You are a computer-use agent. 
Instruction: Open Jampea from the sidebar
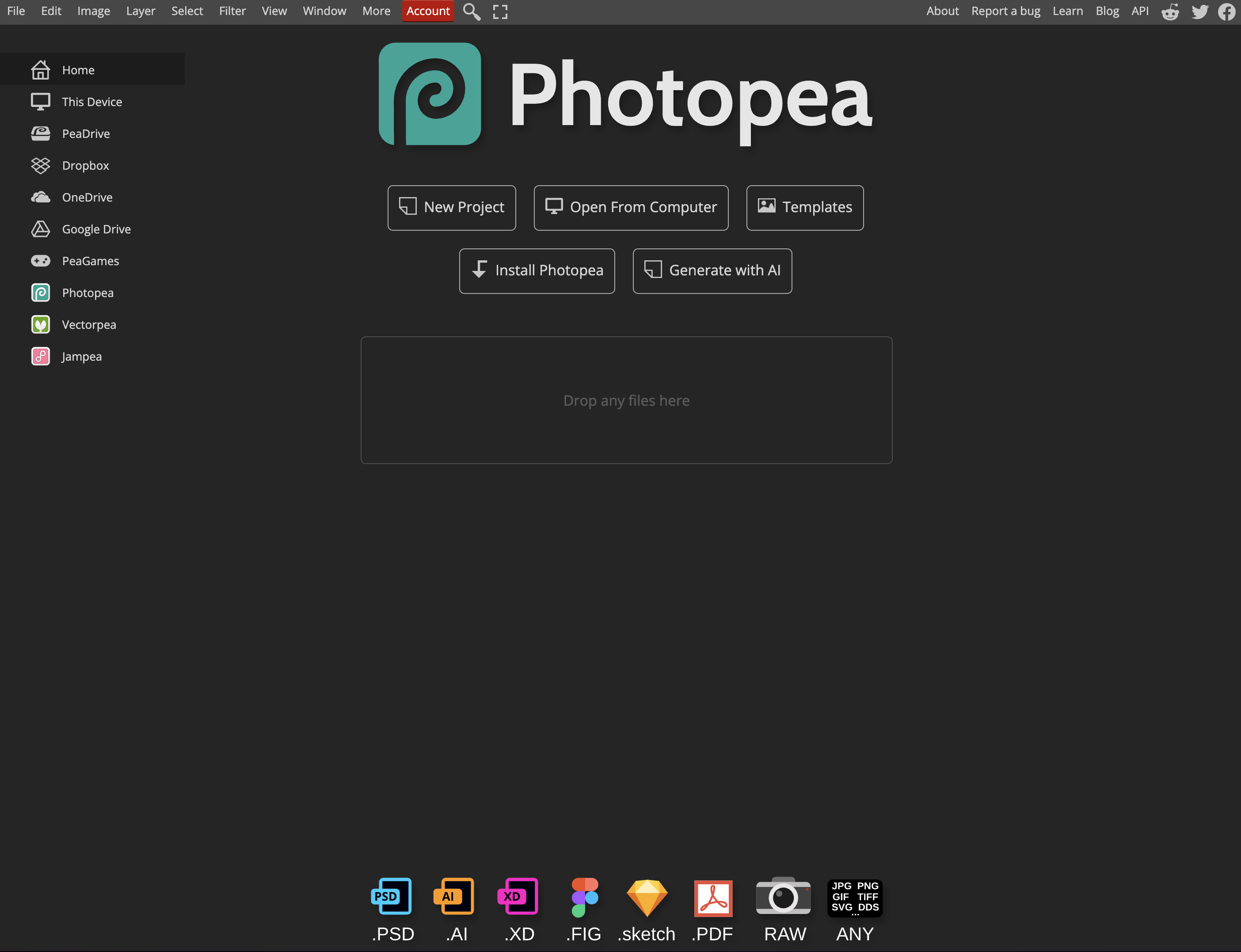pos(81,356)
